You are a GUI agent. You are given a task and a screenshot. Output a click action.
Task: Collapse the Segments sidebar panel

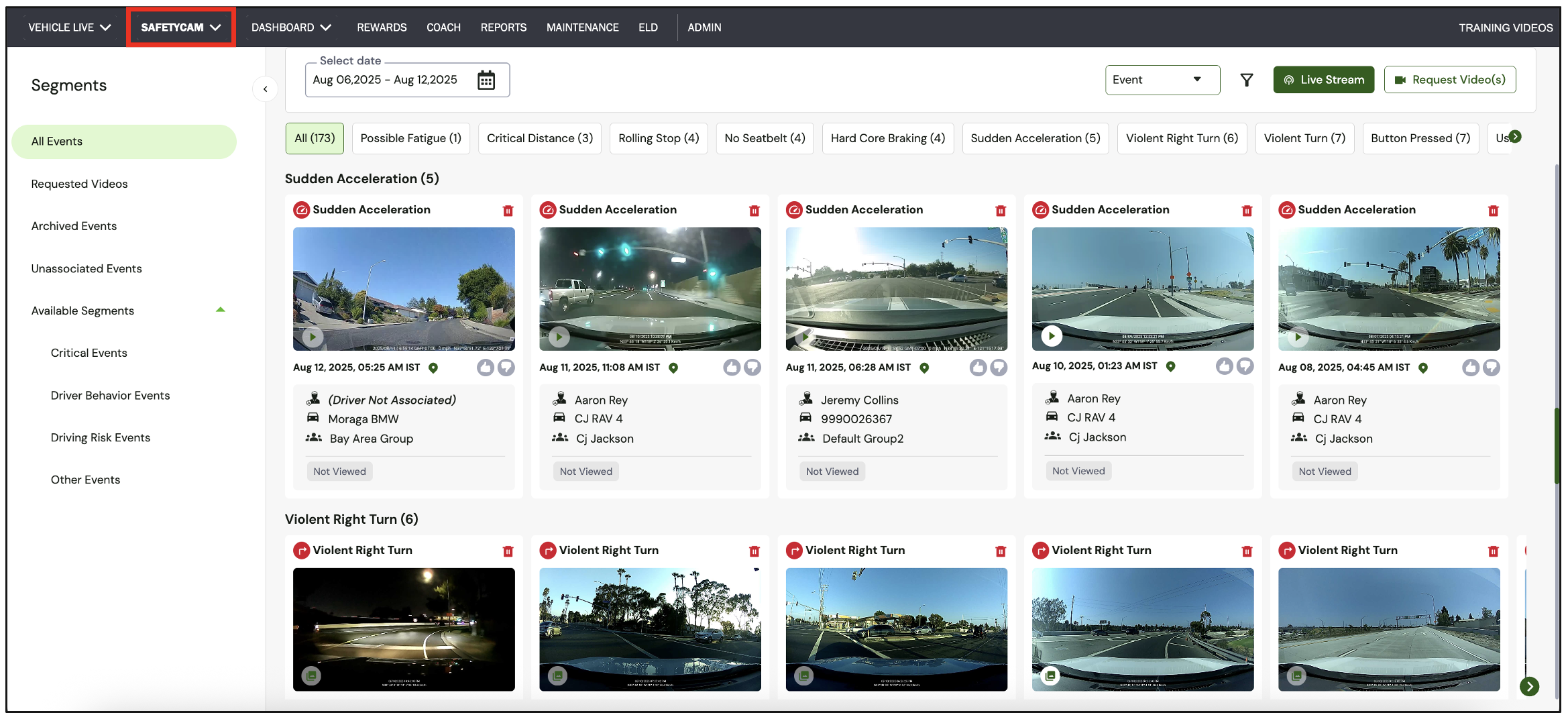coord(266,89)
